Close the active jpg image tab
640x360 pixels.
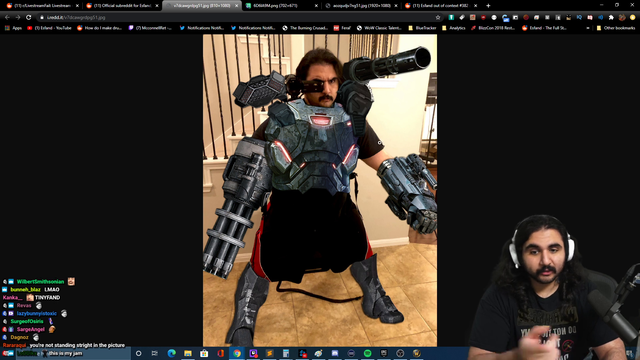tap(236, 6)
